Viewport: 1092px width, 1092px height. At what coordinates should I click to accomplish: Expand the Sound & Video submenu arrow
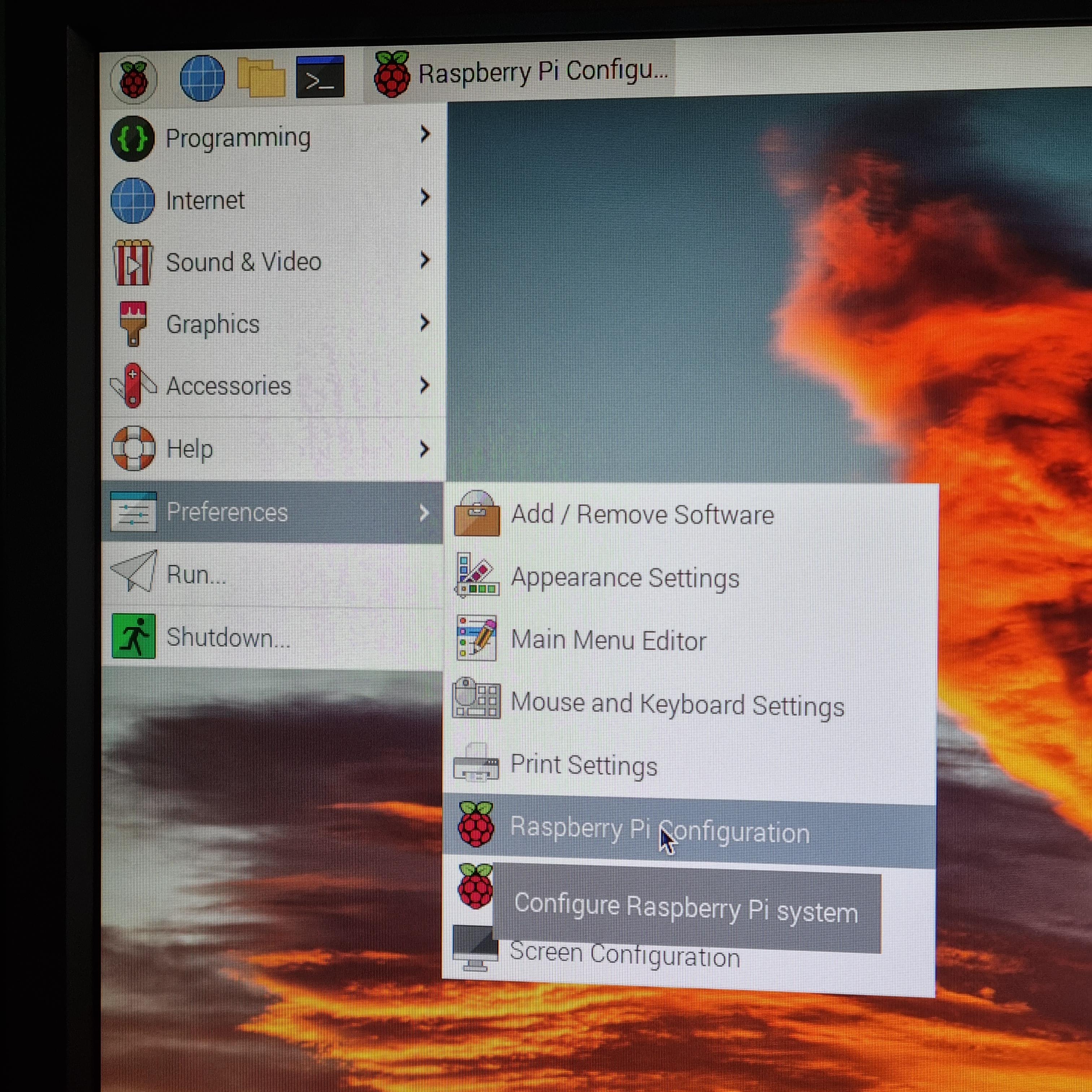tap(425, 260)
